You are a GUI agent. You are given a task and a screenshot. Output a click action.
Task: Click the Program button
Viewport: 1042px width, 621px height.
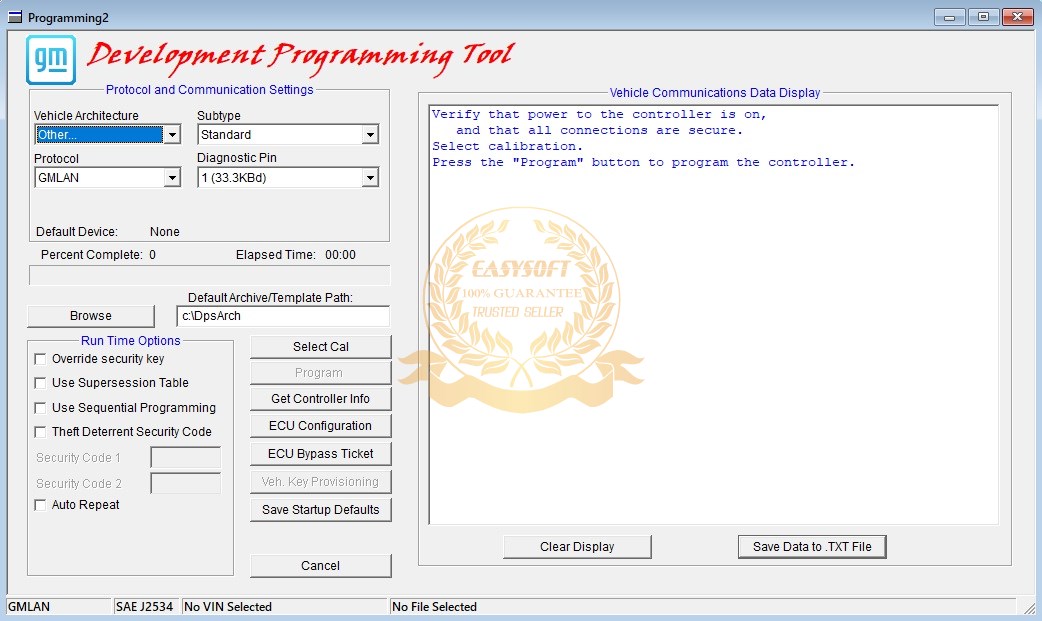(x=320, y=373)
